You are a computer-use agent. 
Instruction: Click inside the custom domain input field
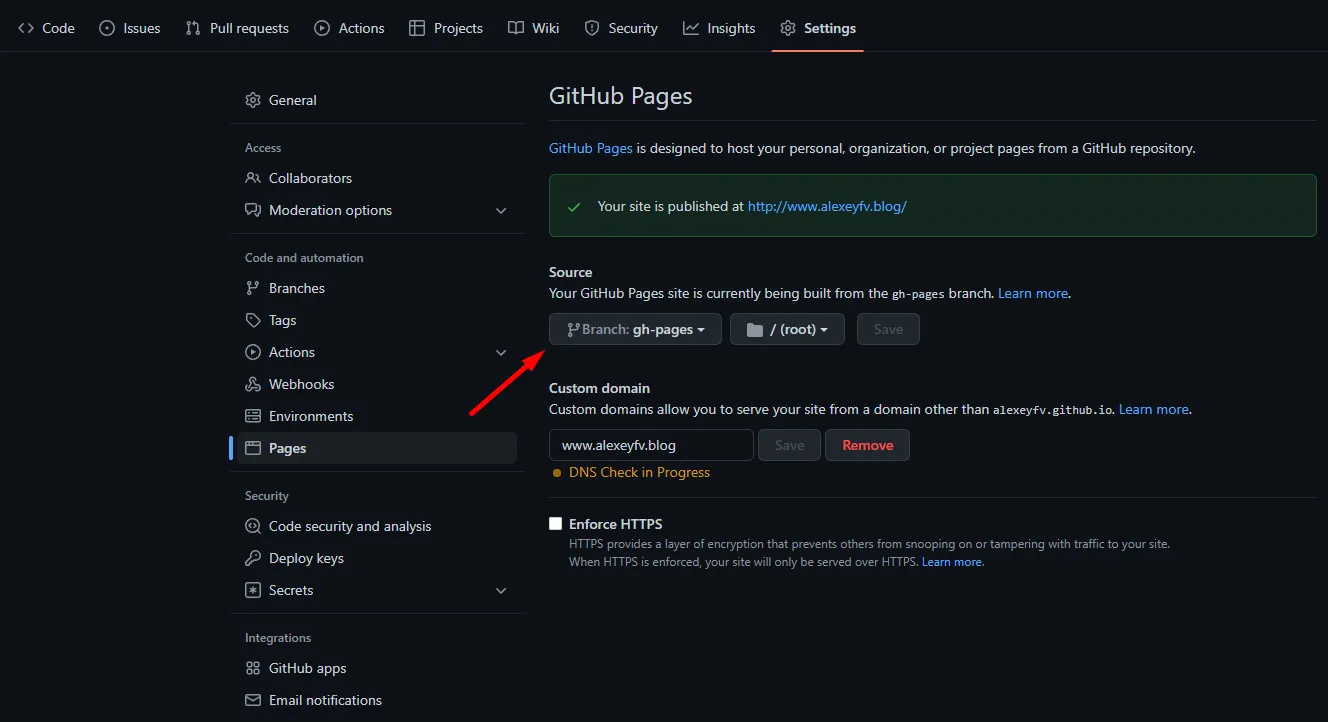[x=650, y=444]
